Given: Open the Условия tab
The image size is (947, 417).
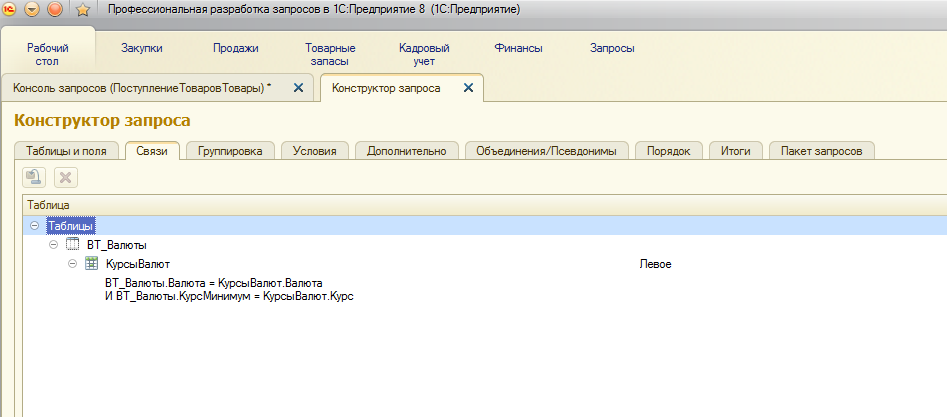Looking at the screenshot, I should 314,151.
